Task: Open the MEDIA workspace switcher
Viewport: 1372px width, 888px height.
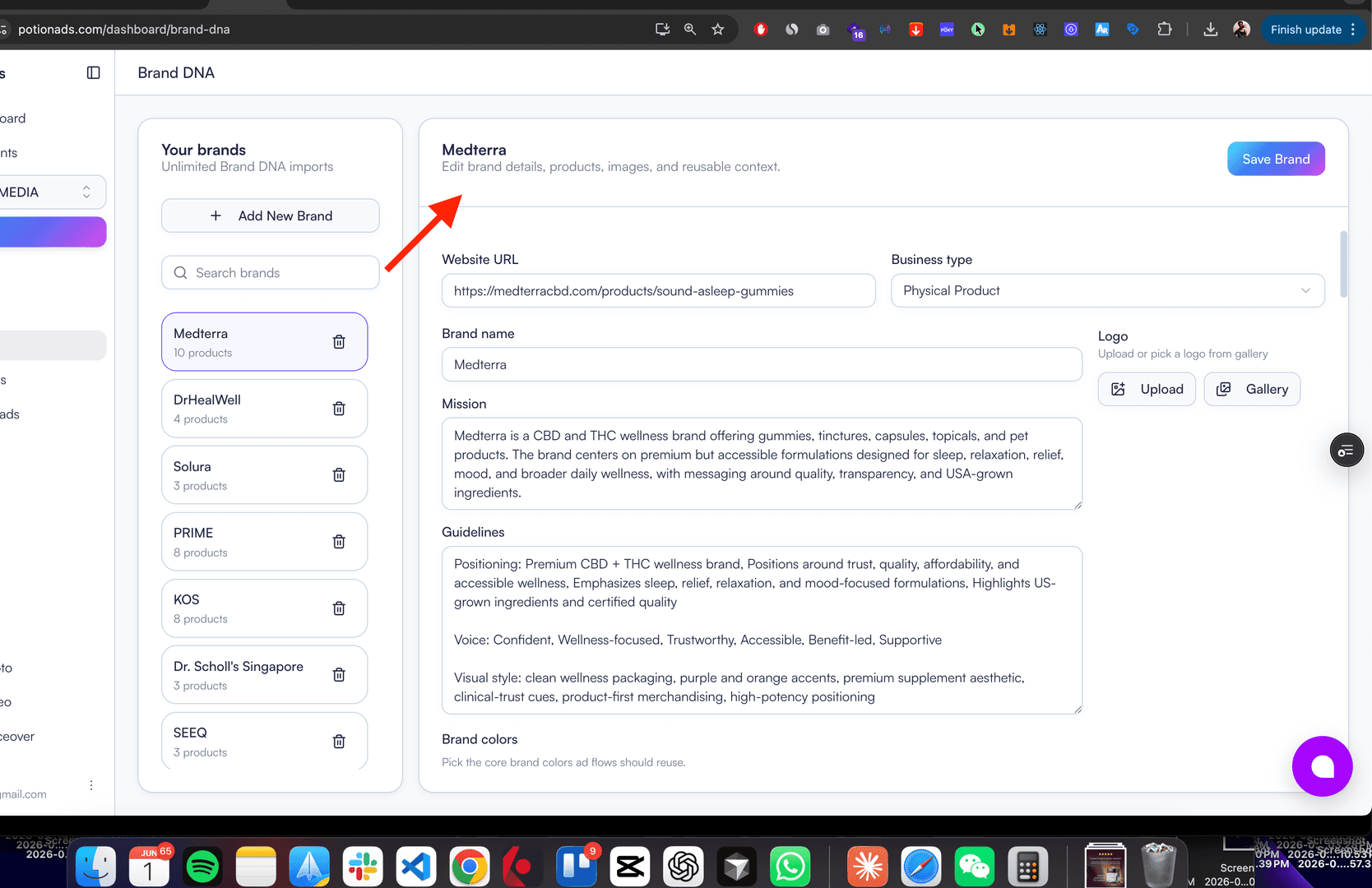Action: coord(51,192)
